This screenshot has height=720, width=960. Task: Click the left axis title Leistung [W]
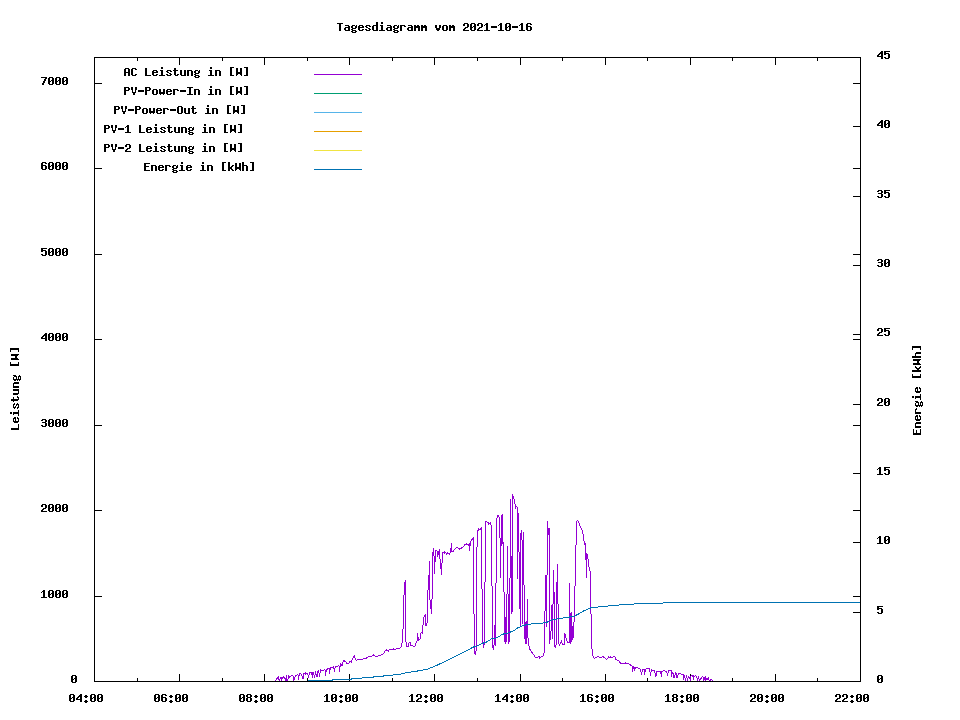(15, 389)
